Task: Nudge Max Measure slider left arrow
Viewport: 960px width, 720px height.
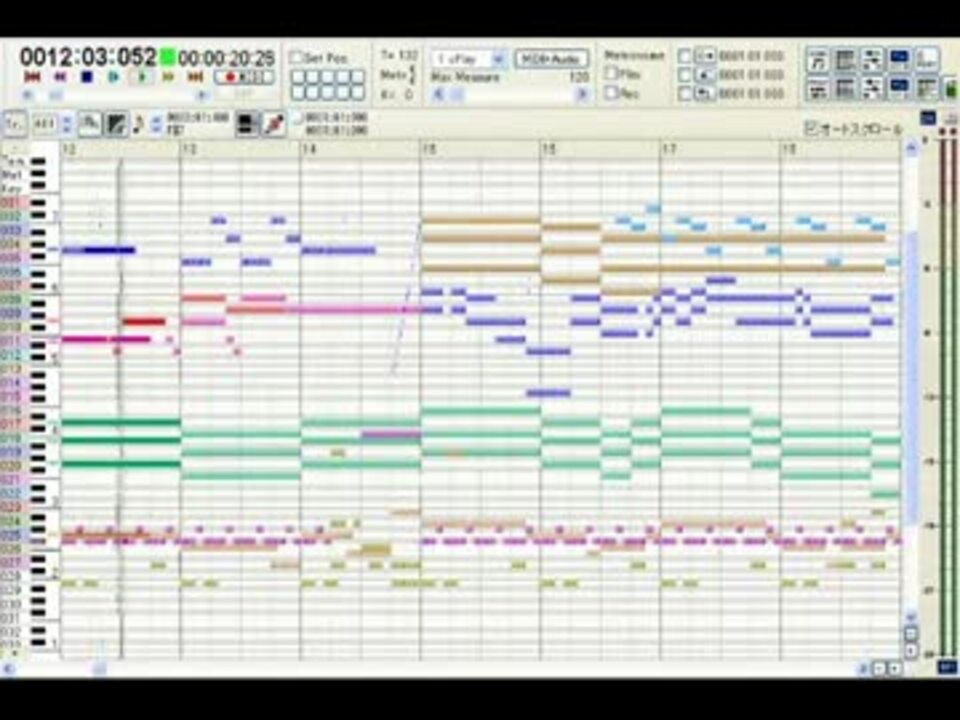Action: click(438, 94)
